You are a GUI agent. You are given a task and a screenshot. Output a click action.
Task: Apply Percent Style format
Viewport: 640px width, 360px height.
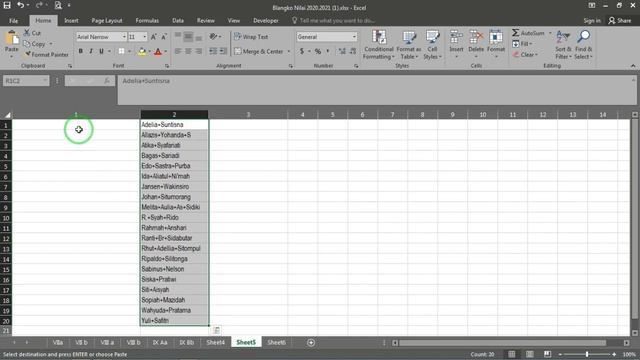318,51
